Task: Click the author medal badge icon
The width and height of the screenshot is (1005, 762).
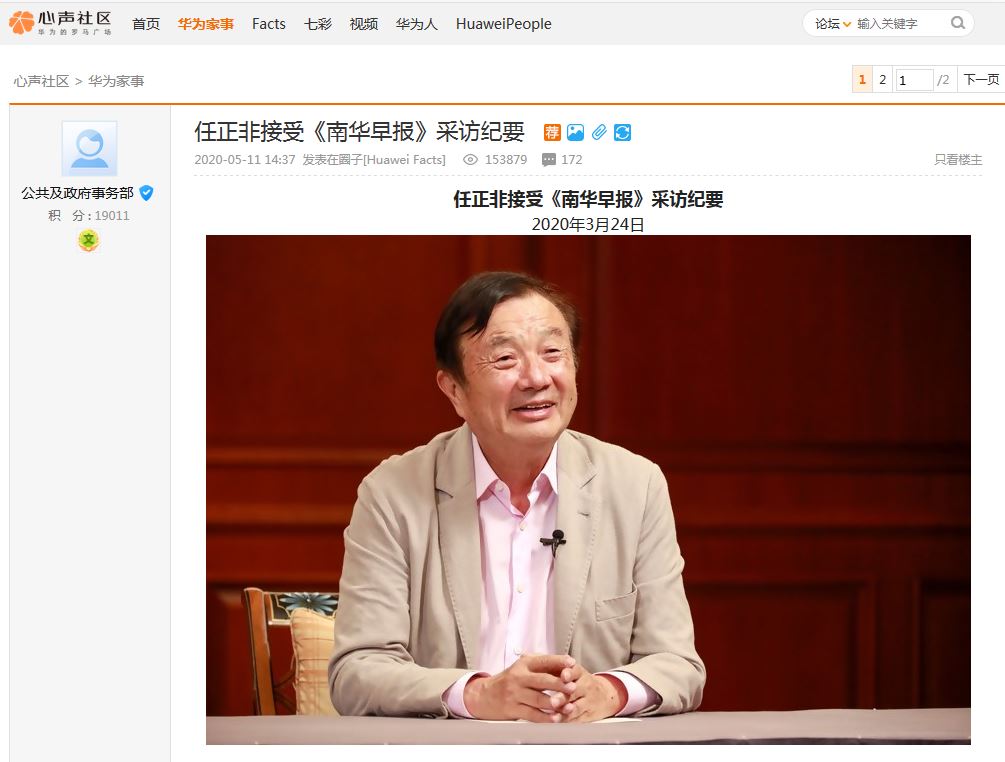Action: (88, 241)
